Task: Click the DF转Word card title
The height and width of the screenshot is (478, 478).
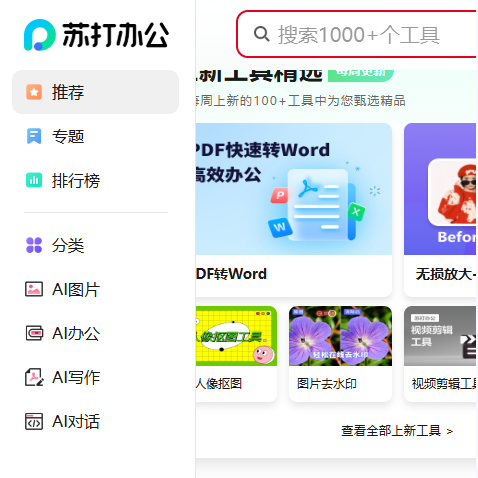Action: click(x=231, y=274)
